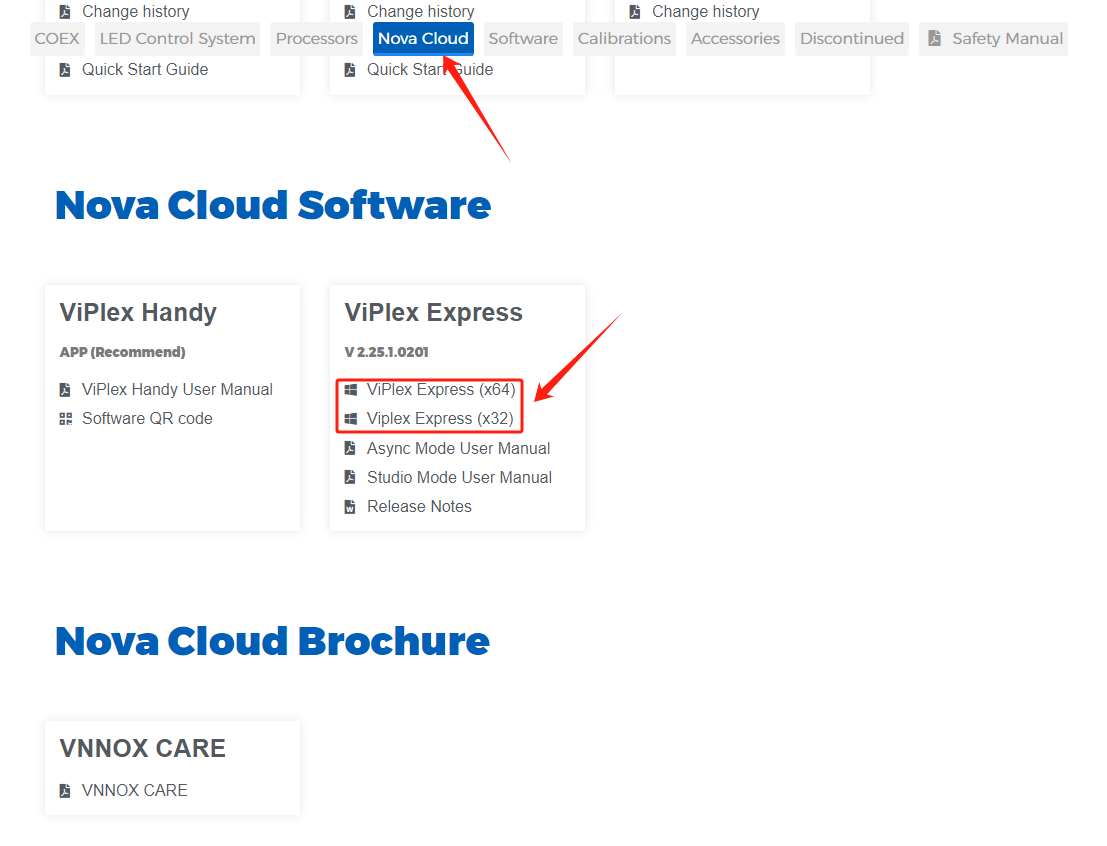1107x846 pixels.
Task: Click the PDF icon beside the VNNOX CARE link
Action: [66, 791]
